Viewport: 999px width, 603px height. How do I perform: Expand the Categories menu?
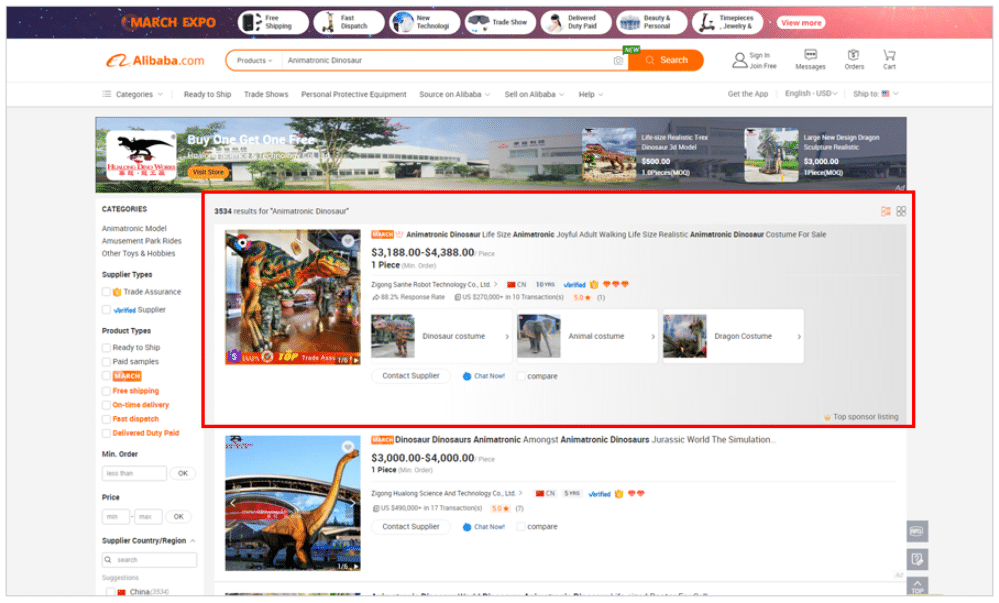click(x=133, y=94)
